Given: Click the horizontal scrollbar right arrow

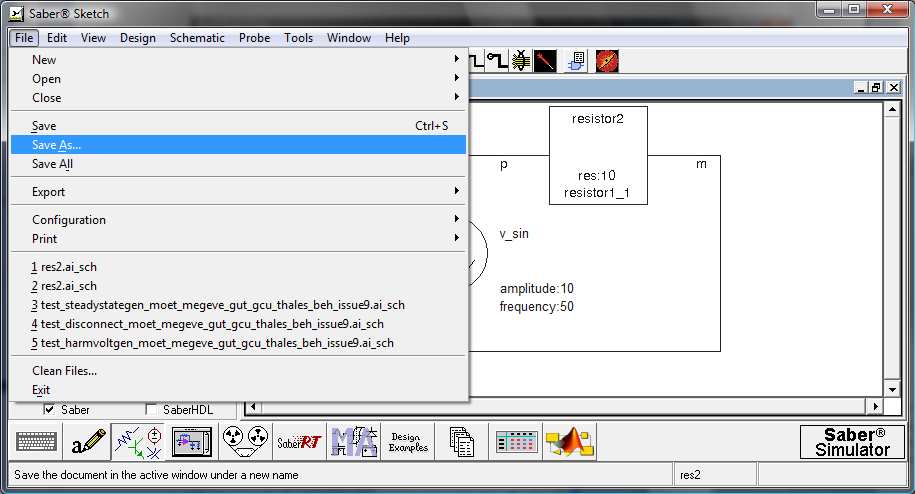Looking at the screenshot, I should [x=875, y=406].
